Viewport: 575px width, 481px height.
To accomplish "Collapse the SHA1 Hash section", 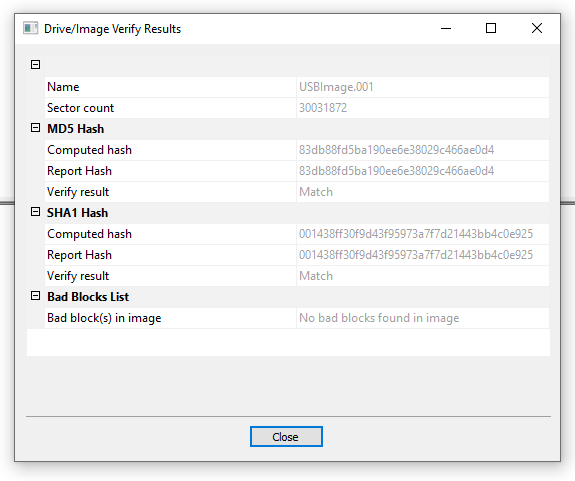I will (x=35, y=212).
